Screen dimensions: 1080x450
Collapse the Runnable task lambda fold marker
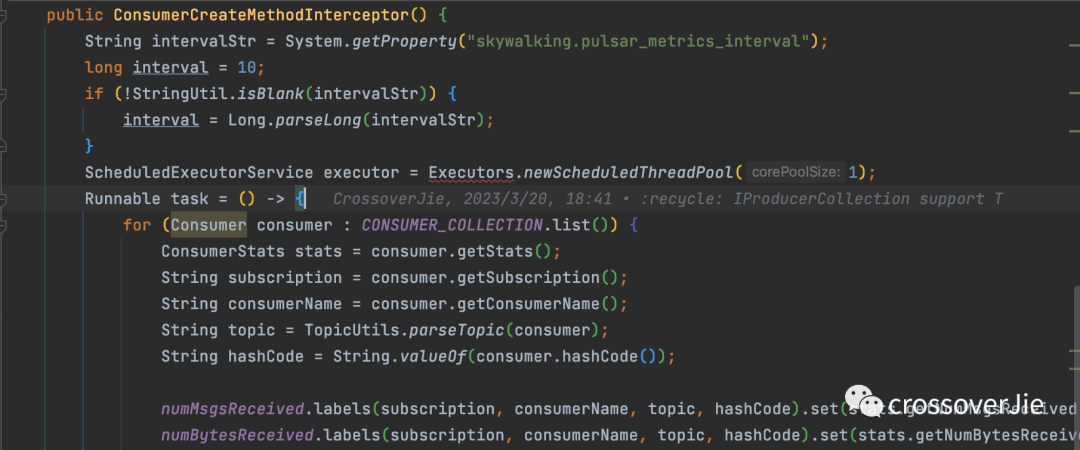(4, 199)
